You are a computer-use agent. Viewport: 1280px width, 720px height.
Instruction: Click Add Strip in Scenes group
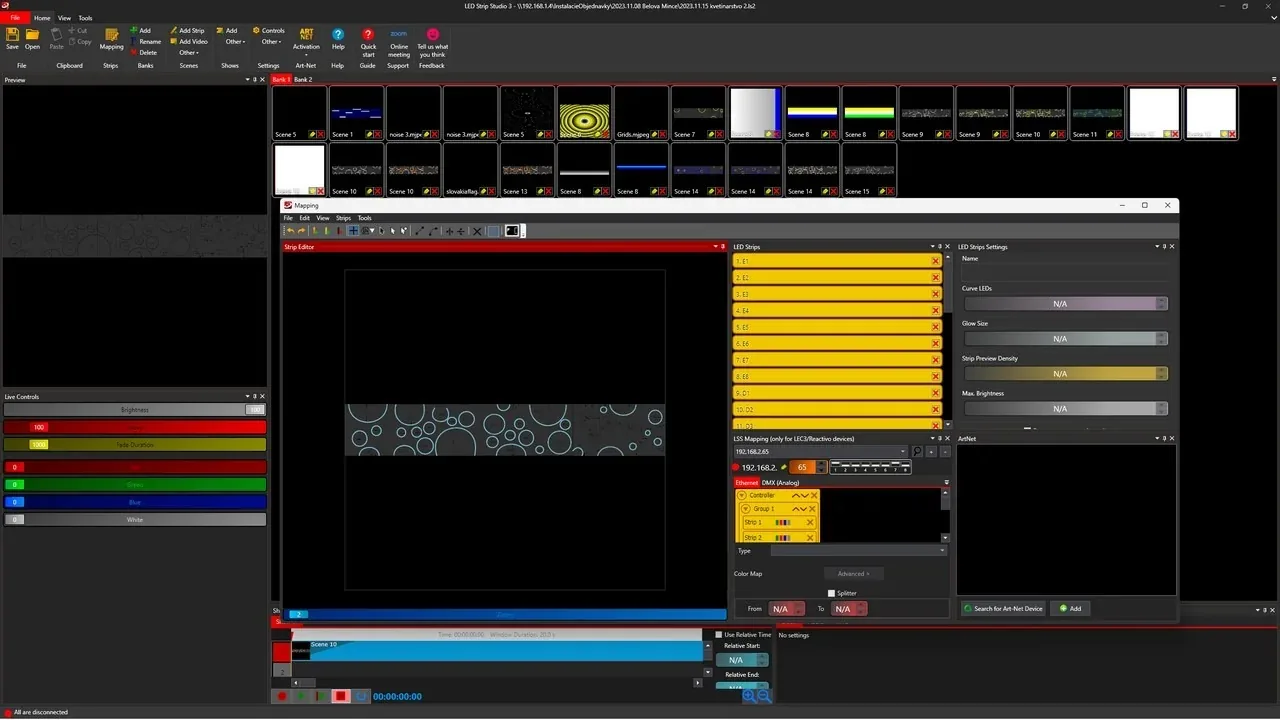(187, 31)
